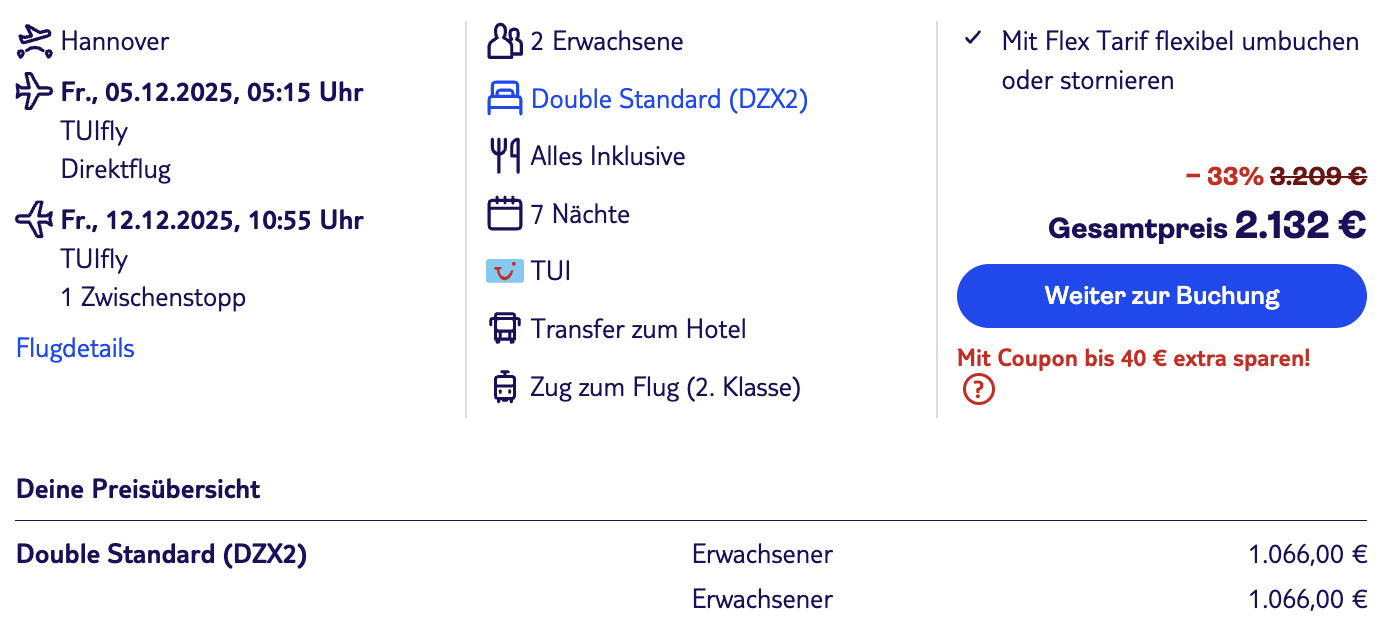
Task: Open the coupon help question mark icon
Action: point(978,389)
